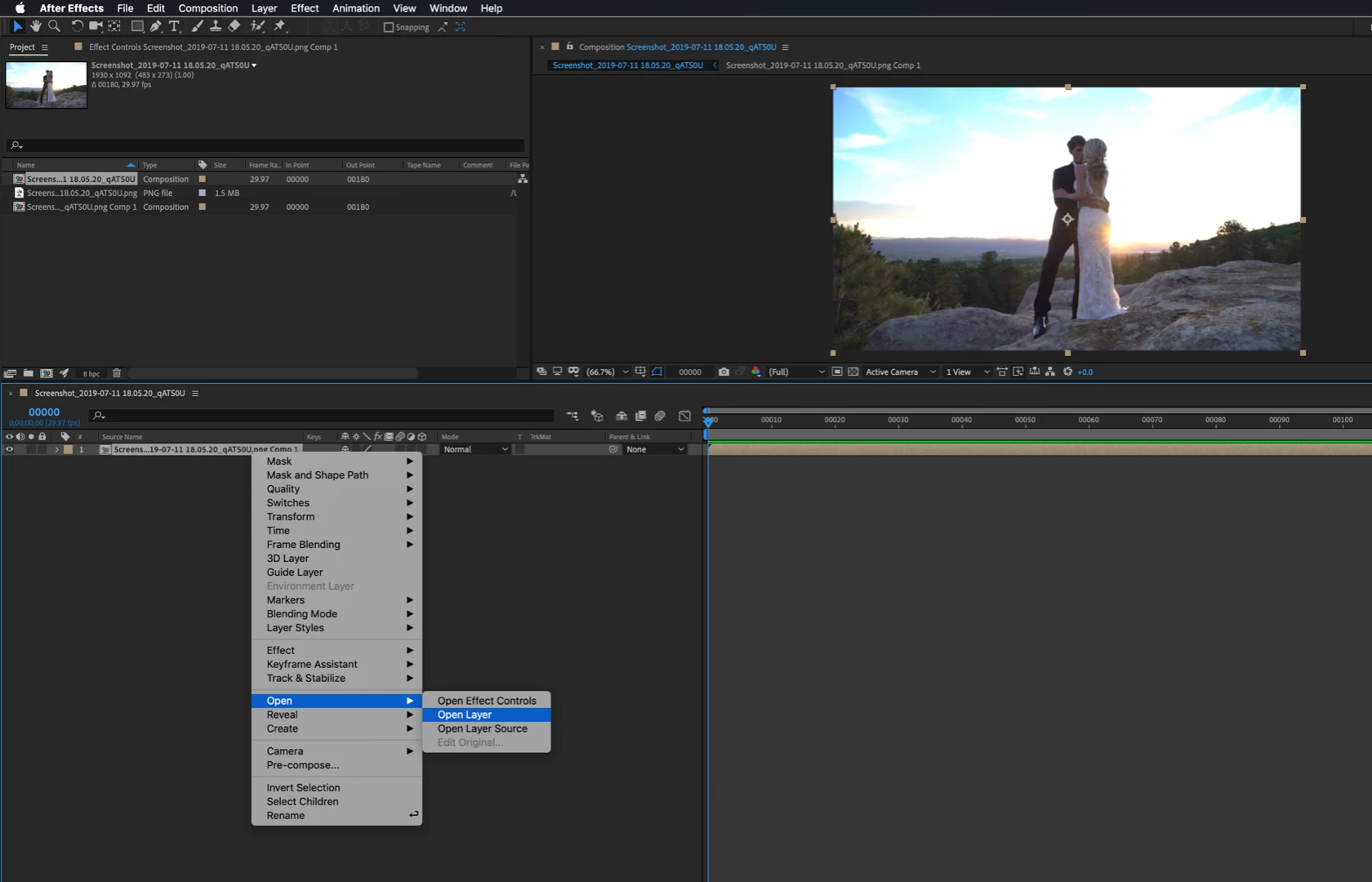Screen dimensions: 1372x882
Task: Toggle mask and shape path visibility
Action: pyautogui.click(x=657, y=372)
